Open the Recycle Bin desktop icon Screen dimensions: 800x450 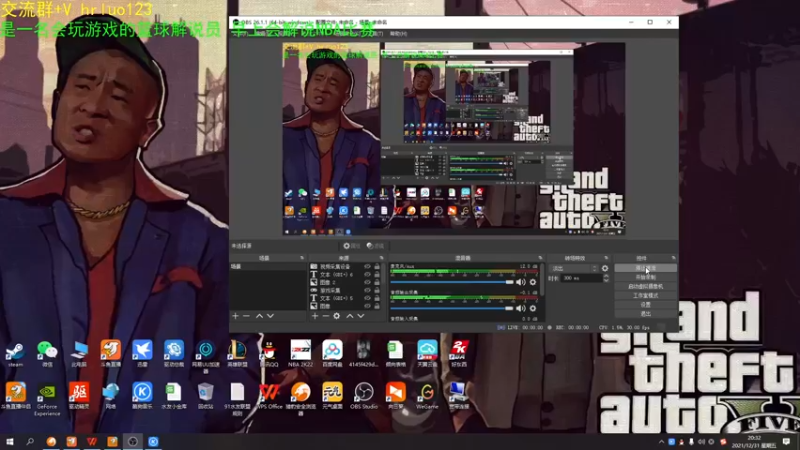click(x=206, y=396)
